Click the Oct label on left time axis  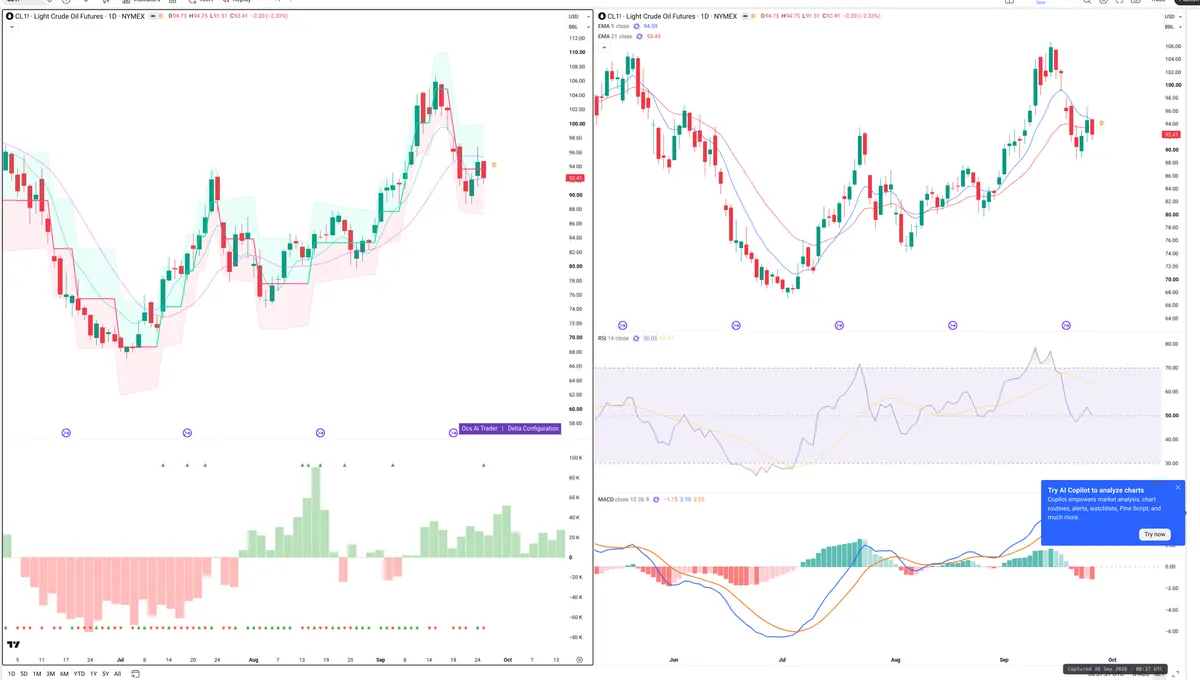[x=507, y=660]
